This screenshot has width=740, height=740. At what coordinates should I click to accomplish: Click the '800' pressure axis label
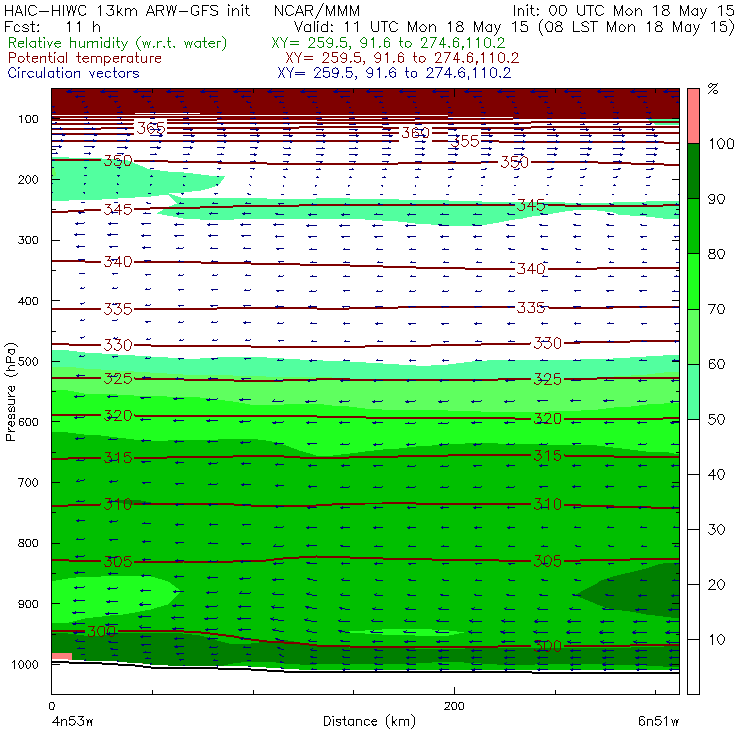(28, 543)
